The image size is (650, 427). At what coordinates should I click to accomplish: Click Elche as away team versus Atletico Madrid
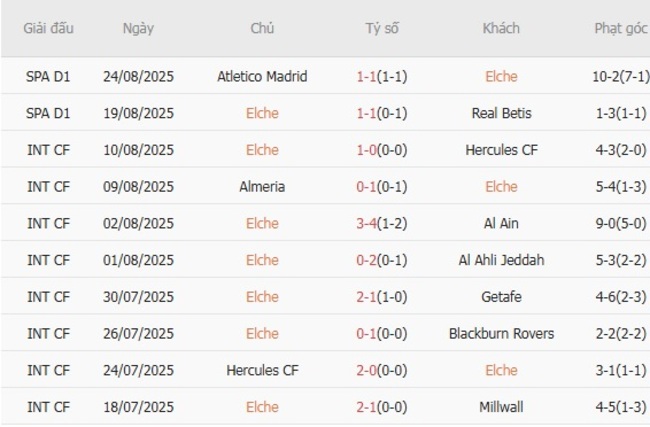[x=501, y=76]
